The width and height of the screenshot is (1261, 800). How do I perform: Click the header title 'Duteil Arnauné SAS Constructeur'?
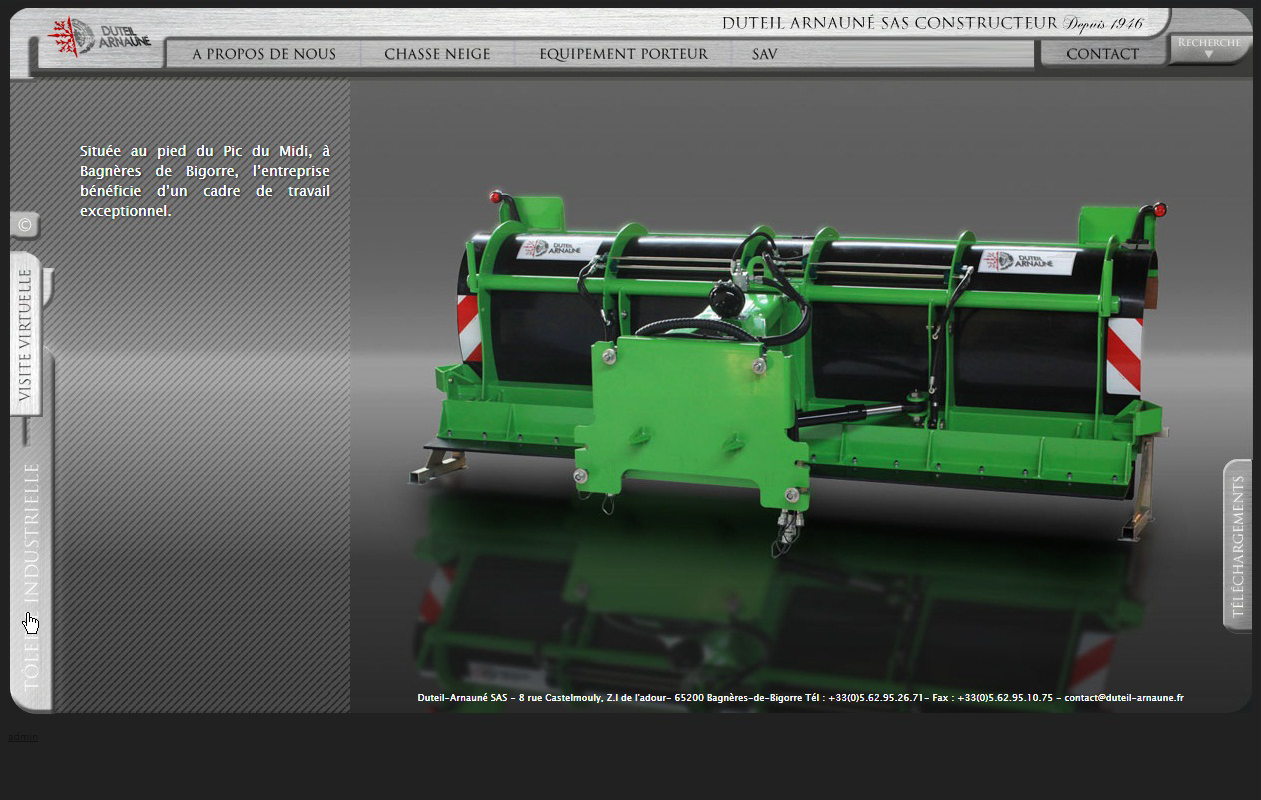[x=889, y=23]
